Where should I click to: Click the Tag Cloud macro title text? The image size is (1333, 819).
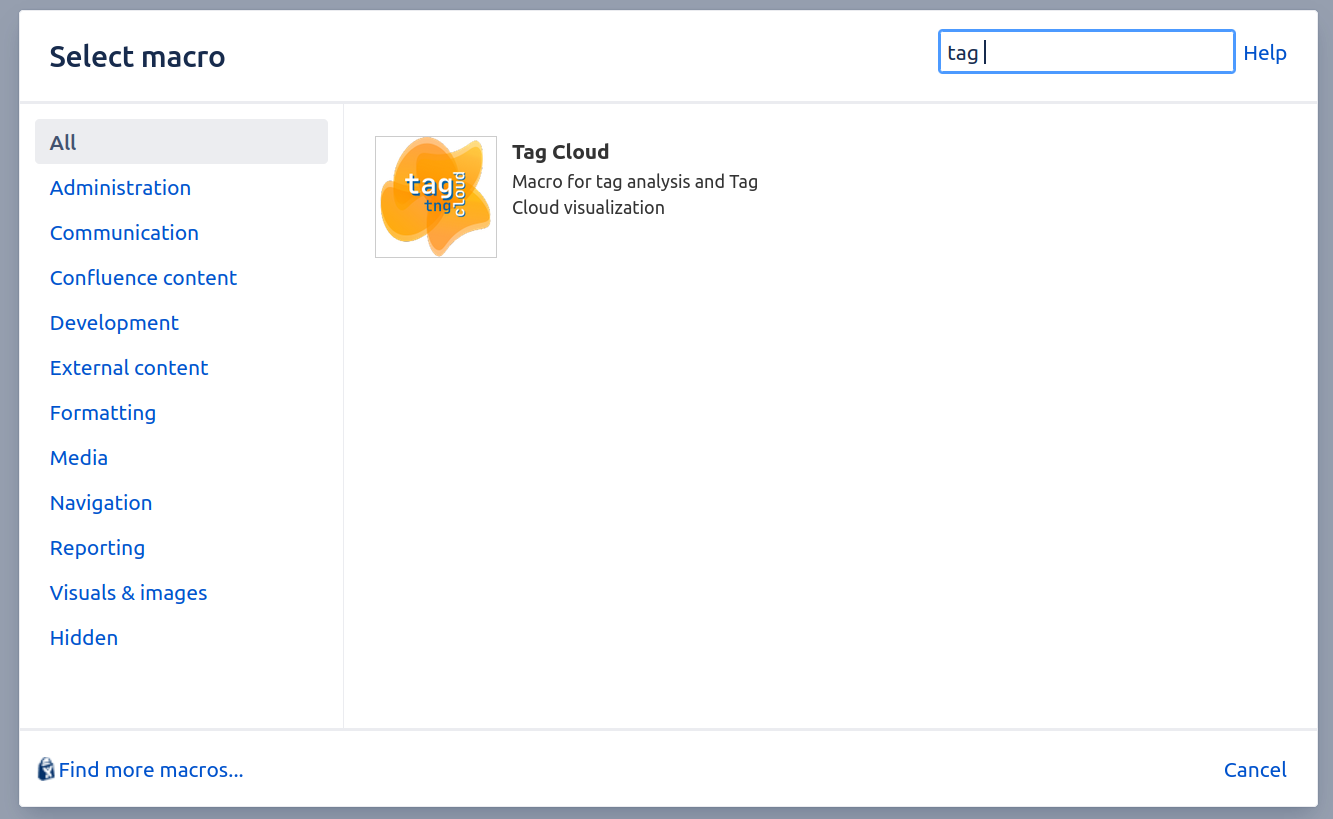click(x=560, y=152)
